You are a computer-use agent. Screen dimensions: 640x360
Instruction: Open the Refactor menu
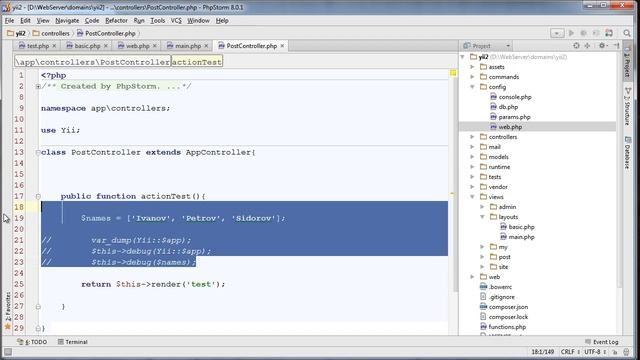[116, 20]
